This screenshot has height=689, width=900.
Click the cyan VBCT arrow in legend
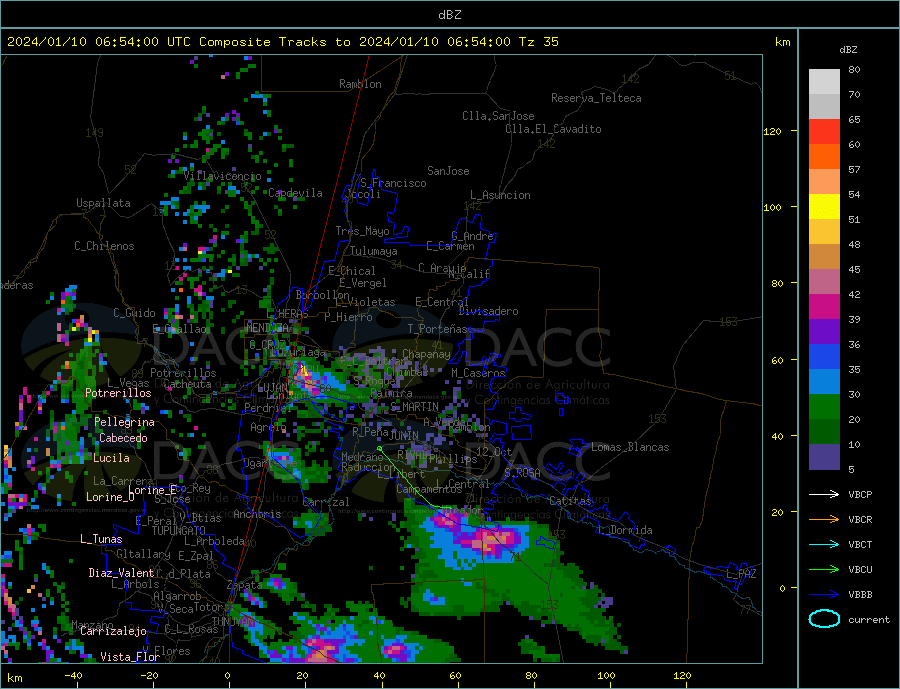point(824,544)
